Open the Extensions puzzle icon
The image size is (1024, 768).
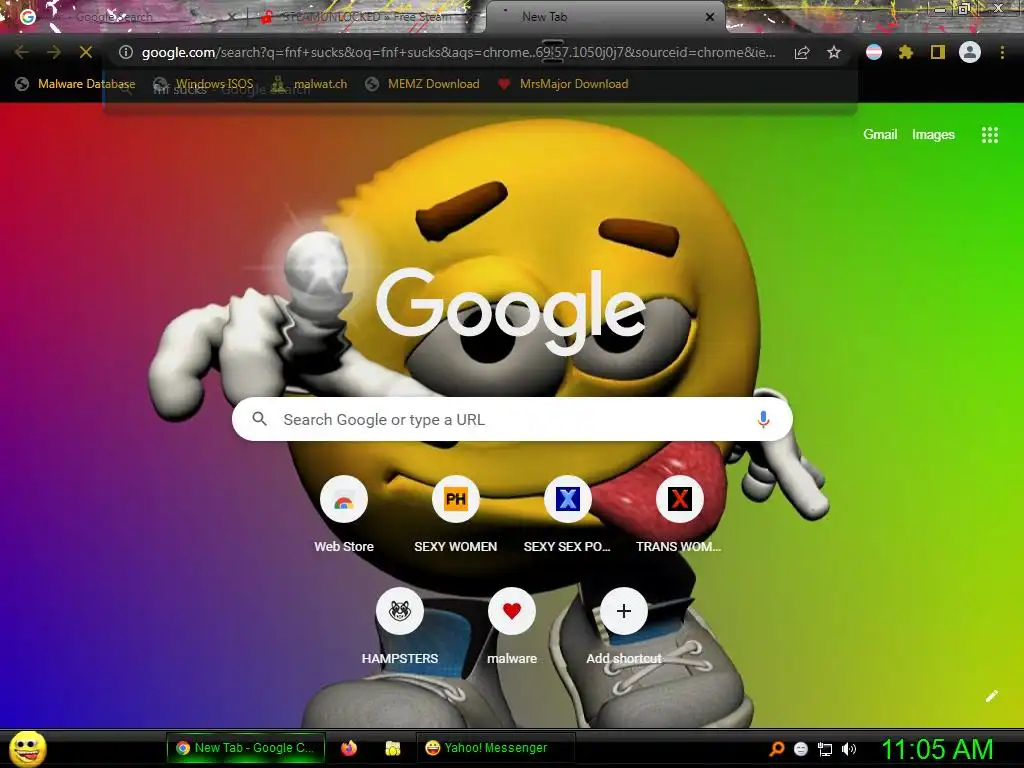pyautogui.click(x=906, y=52)
